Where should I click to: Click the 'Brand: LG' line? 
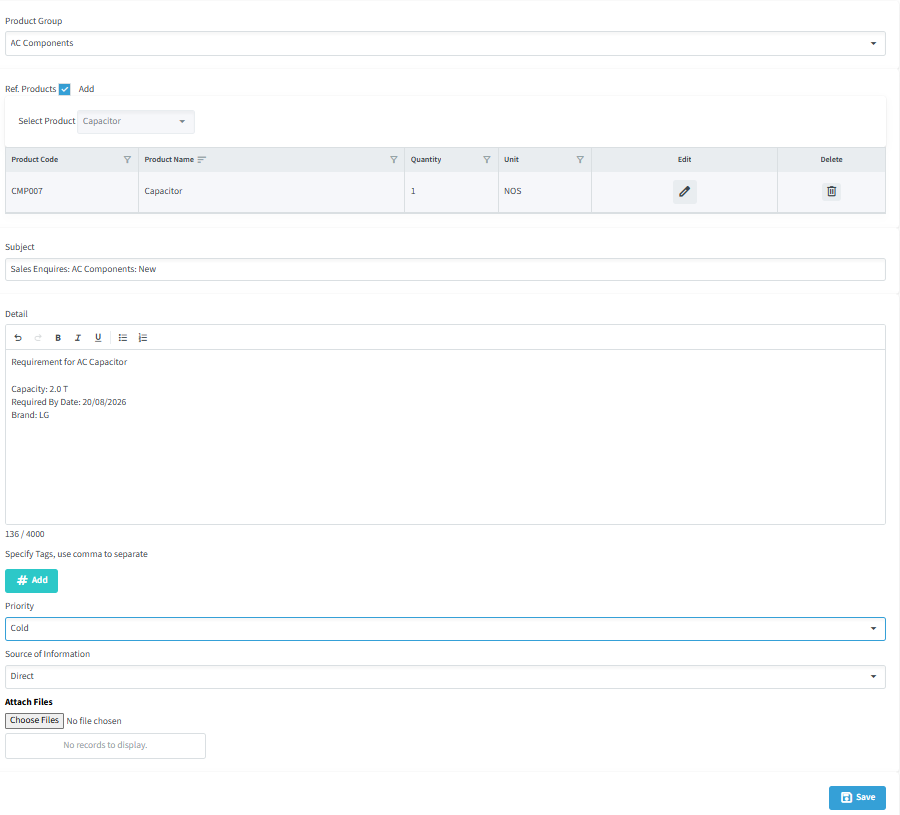tap(30, 415)
